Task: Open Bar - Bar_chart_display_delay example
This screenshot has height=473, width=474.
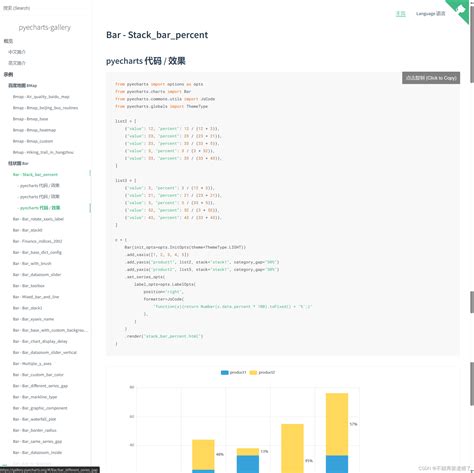Action: tap(40, 341)
